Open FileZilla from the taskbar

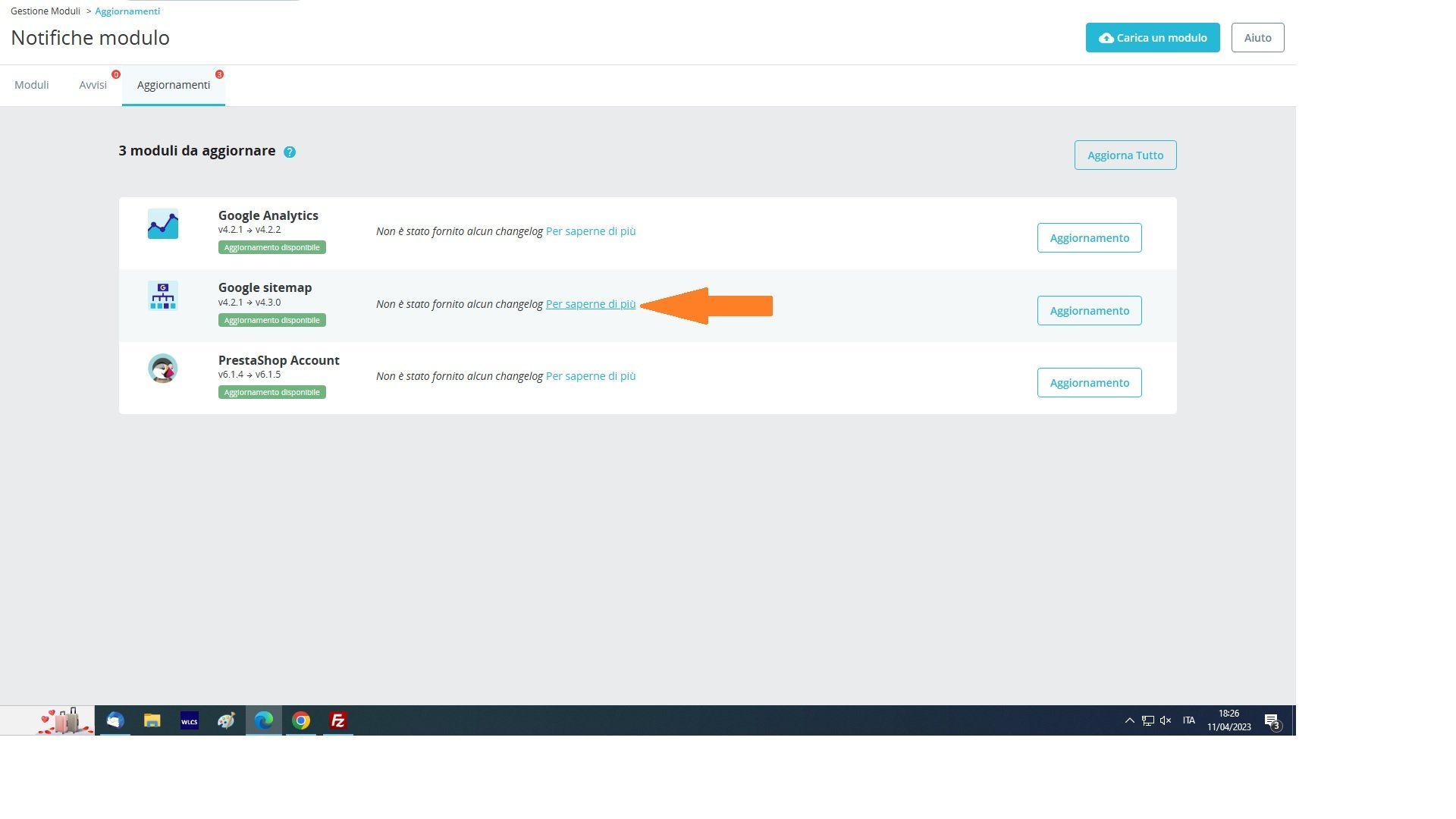(338, 720)
